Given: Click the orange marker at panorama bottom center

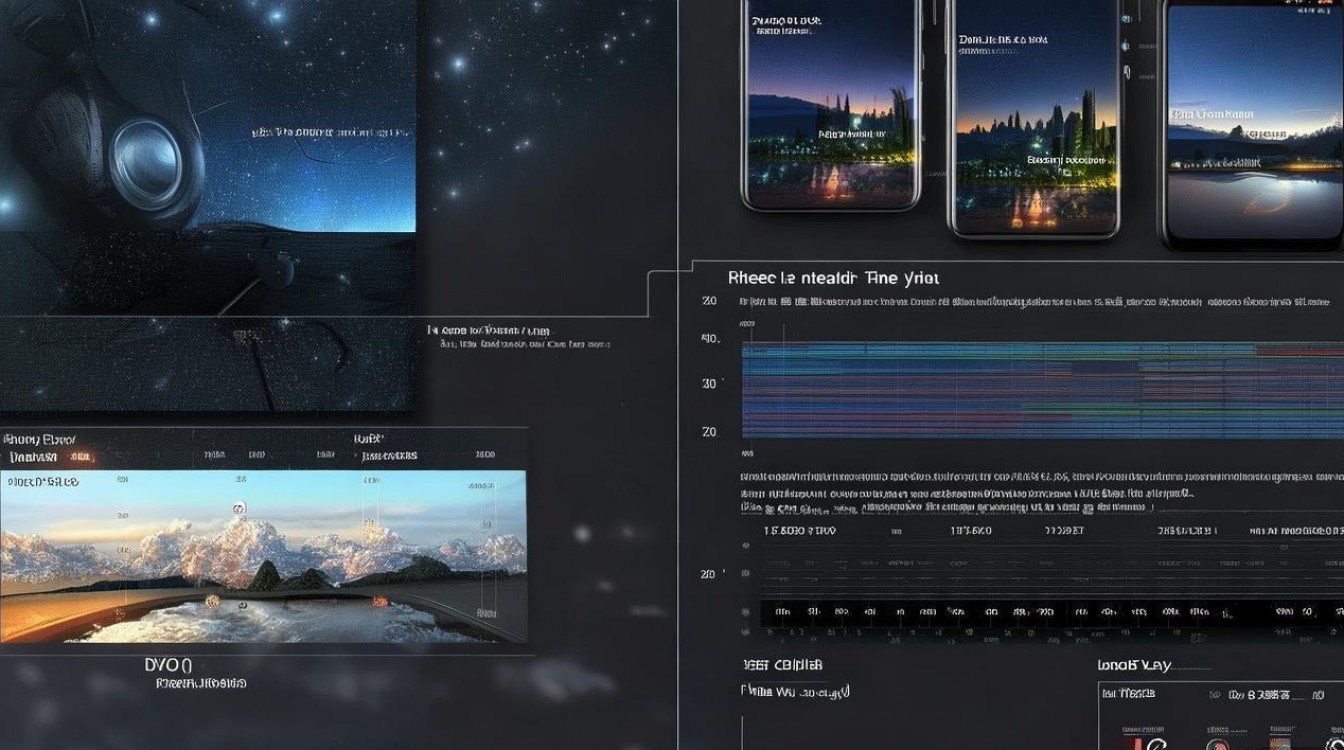Looking at the screenshot, I should (212, 601).
